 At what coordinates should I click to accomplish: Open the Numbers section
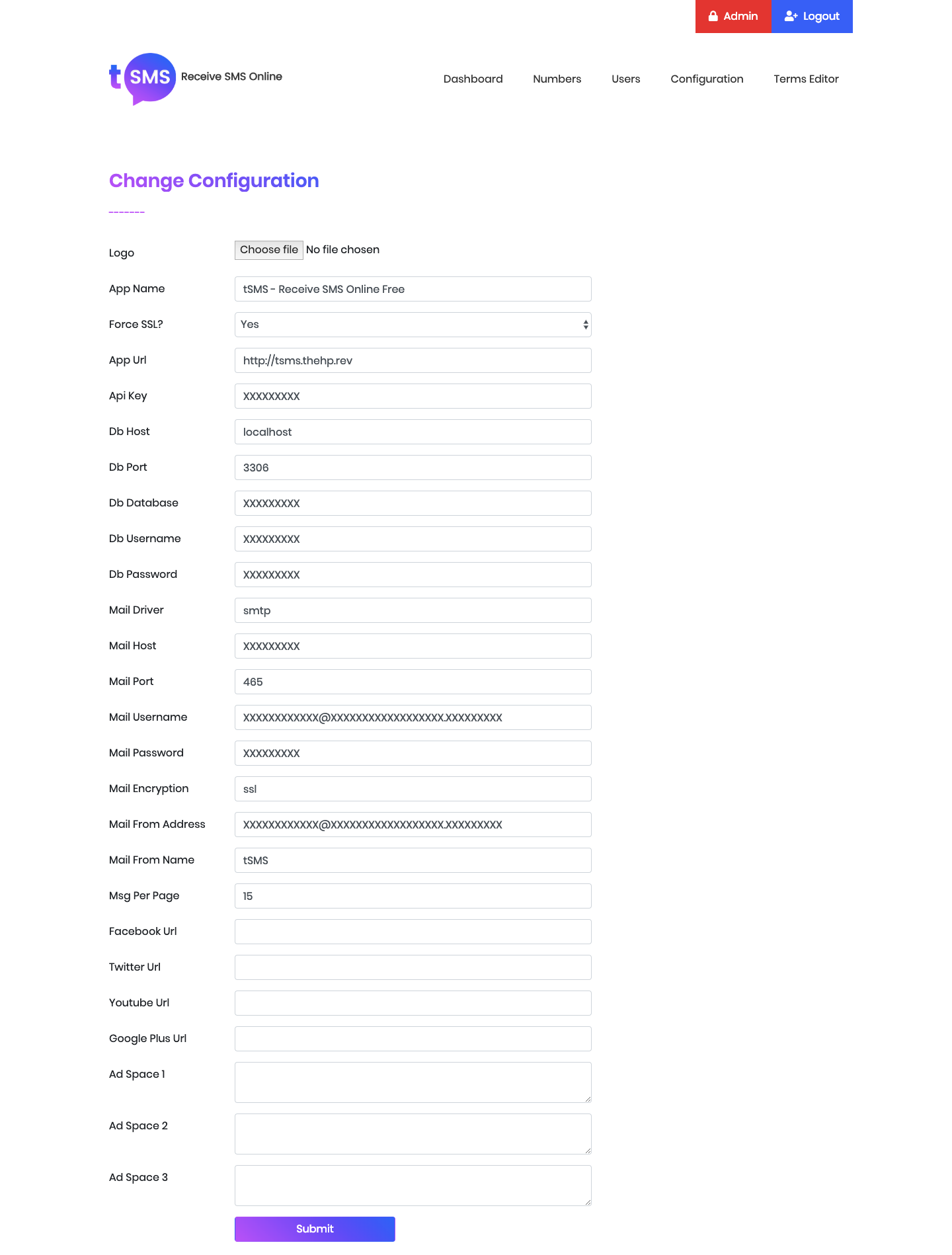pyautogui.click(x=556, y=79)
